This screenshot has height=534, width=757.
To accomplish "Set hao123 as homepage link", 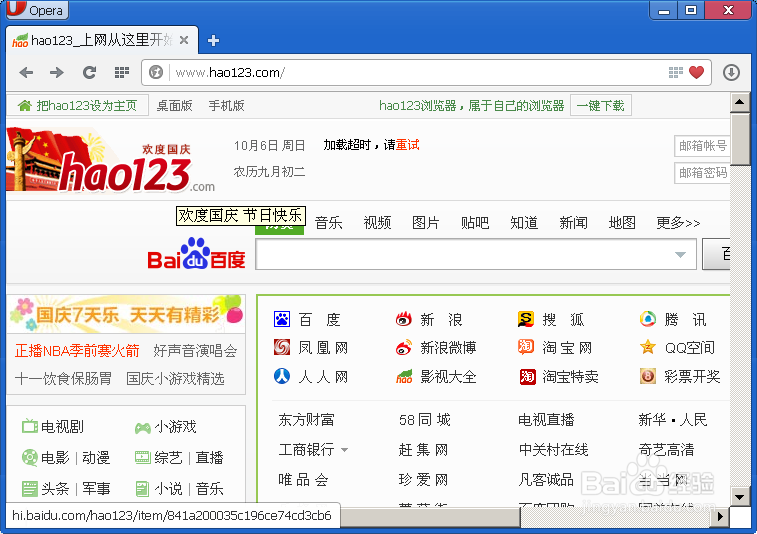I will click(x=78, y=105).
